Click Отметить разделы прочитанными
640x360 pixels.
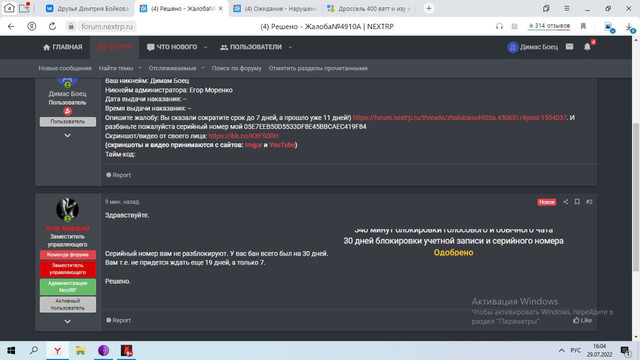pyautogui.click(x=318, y=68)
